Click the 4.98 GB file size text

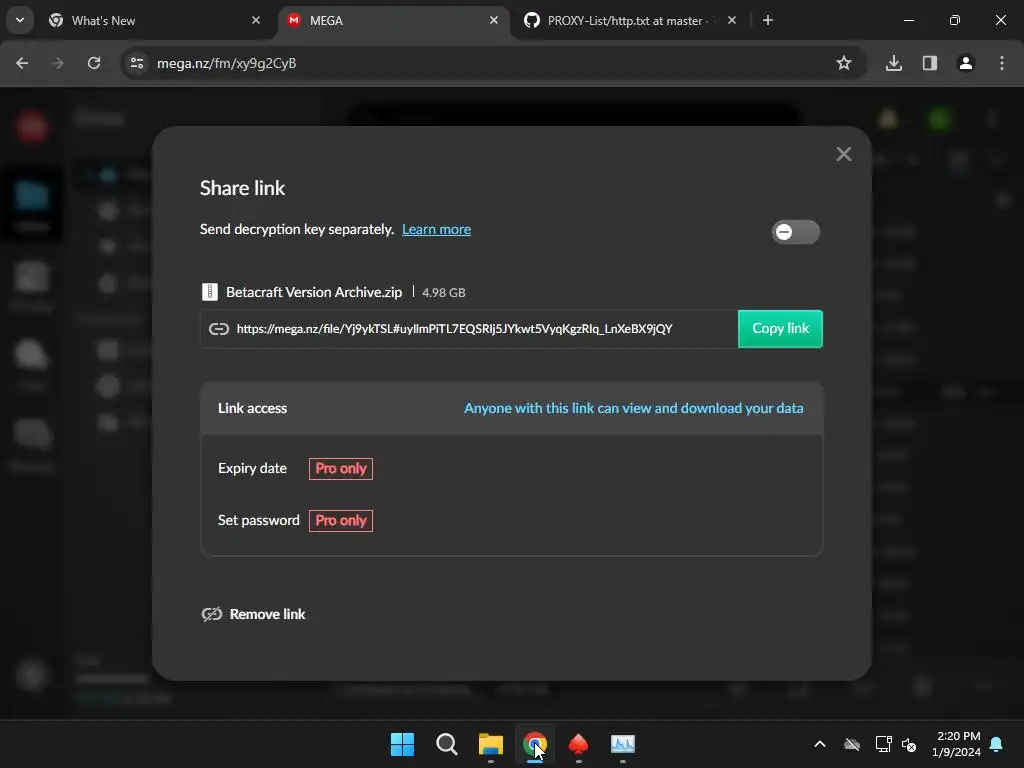(443, 293)
